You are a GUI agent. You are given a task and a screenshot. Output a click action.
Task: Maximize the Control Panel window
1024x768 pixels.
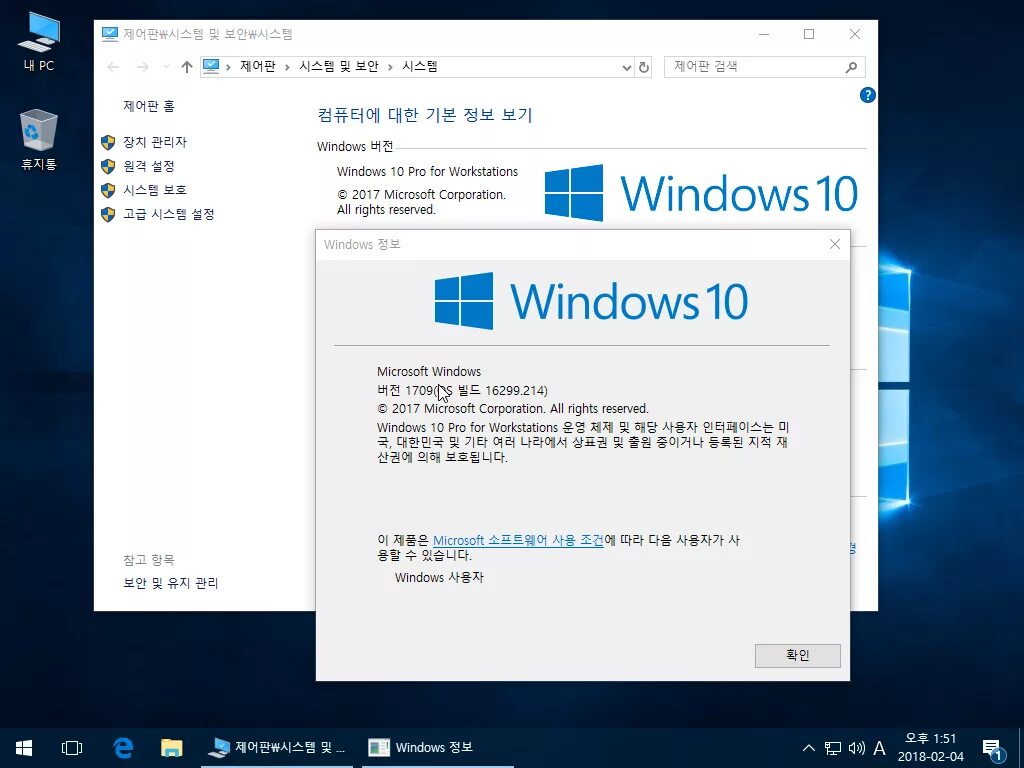coord(809,34)
